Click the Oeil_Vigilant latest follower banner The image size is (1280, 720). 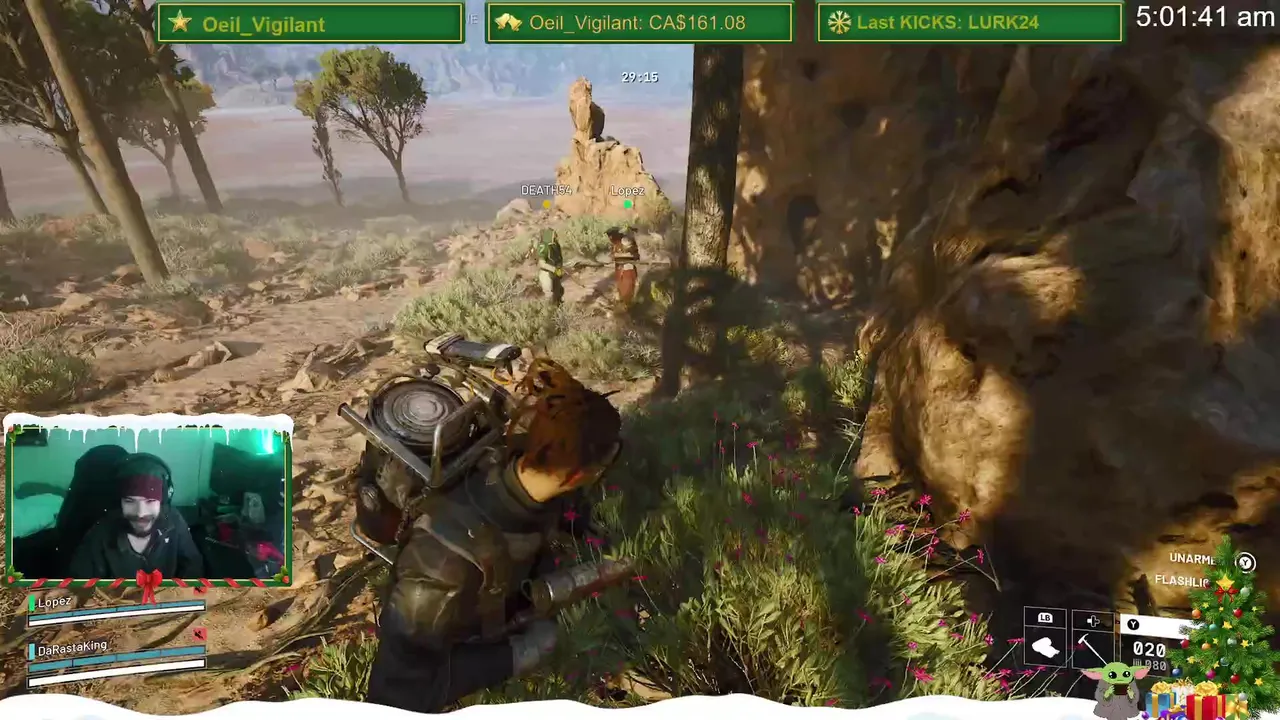pyautogui.click(x=311, y=23)
